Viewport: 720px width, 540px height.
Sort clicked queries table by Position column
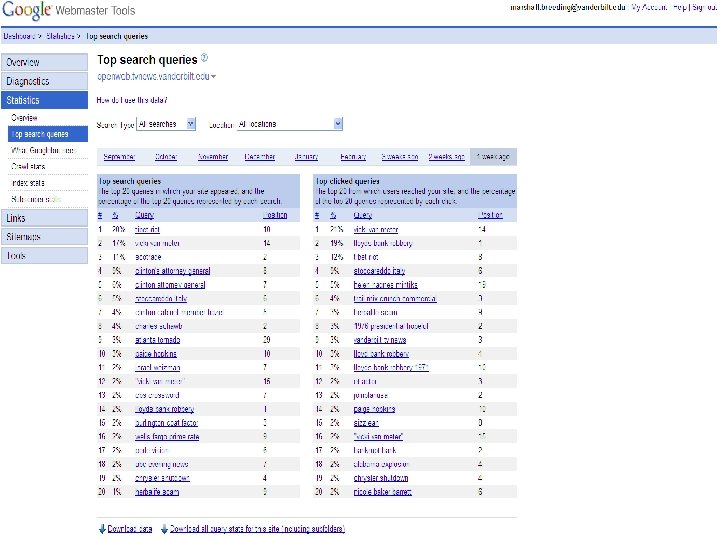coord(490,215)
